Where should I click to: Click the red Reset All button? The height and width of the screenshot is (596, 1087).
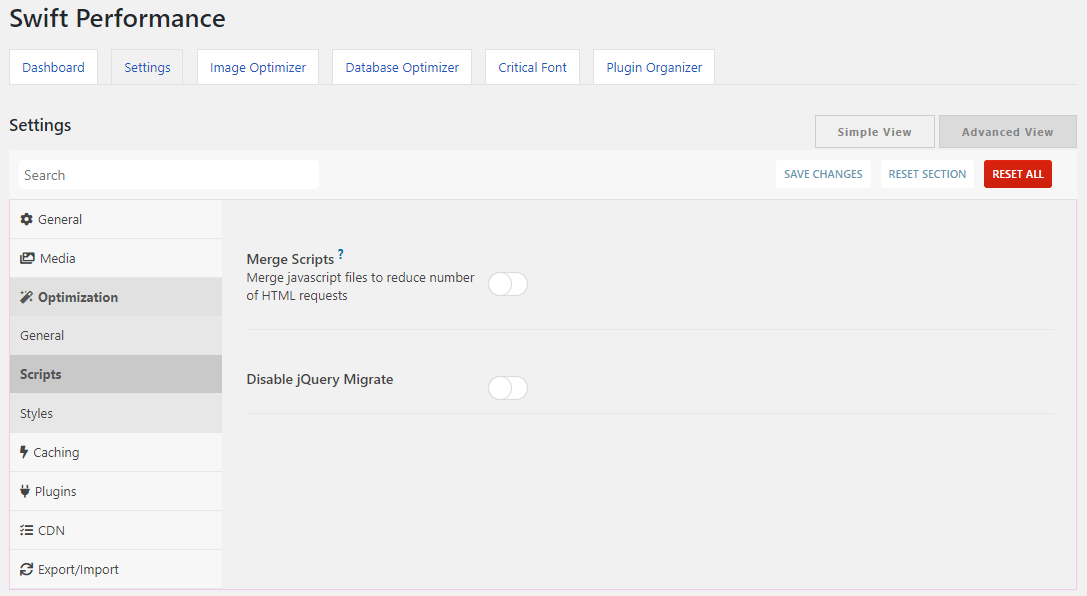(1017, 174)
